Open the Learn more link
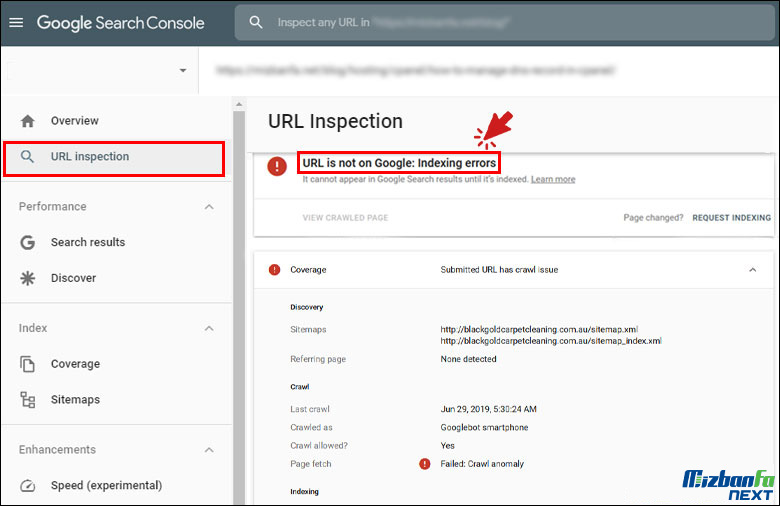 pos(553,179)
